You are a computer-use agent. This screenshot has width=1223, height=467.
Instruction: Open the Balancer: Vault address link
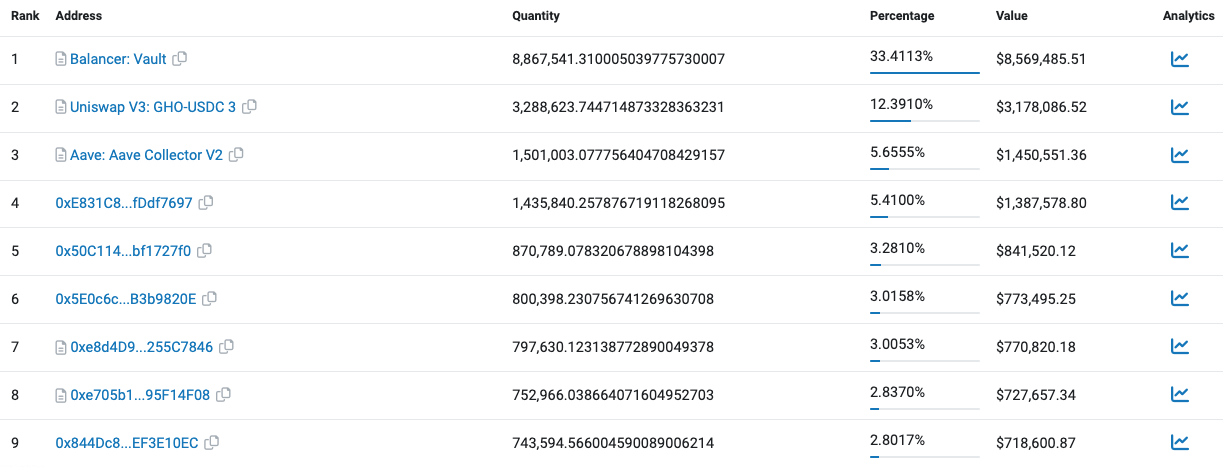point(118,59)
